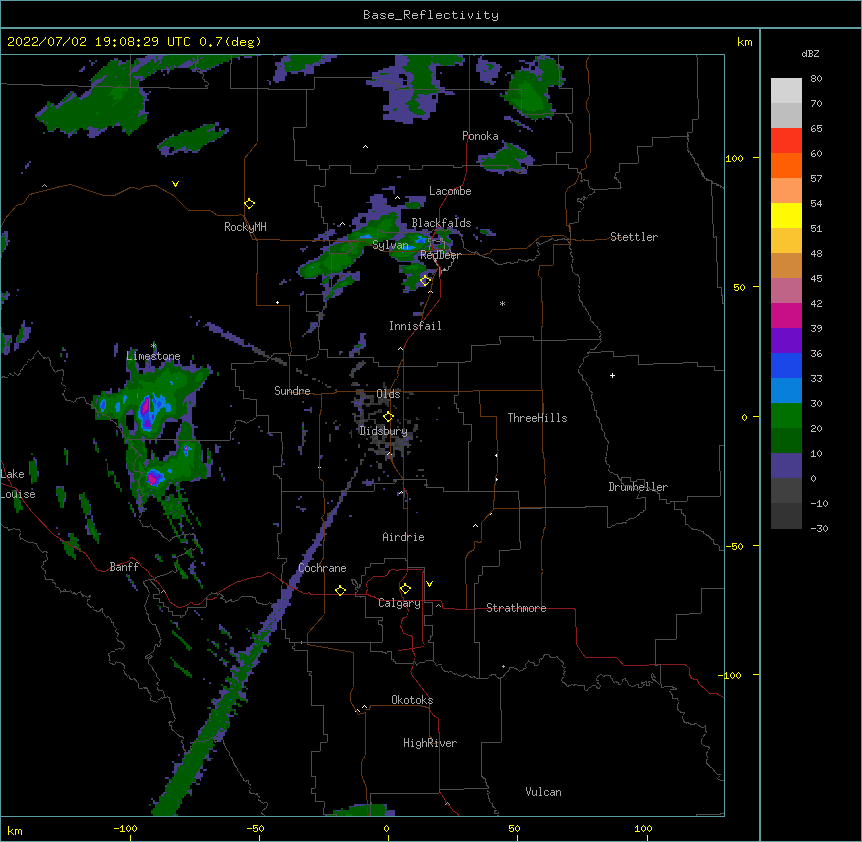Image resolution: width=862 pixels, height=842 pixels.
Task: Click the yellow diamond marker south of RedDeer
Action: (425, 281)
